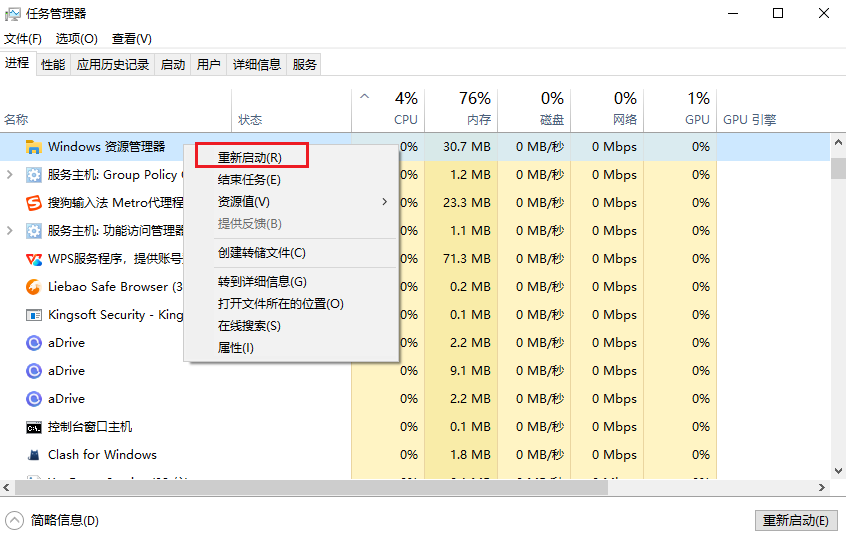846x533 pixels.
Task: Sort by the 网络 column header
Action: 607,110
